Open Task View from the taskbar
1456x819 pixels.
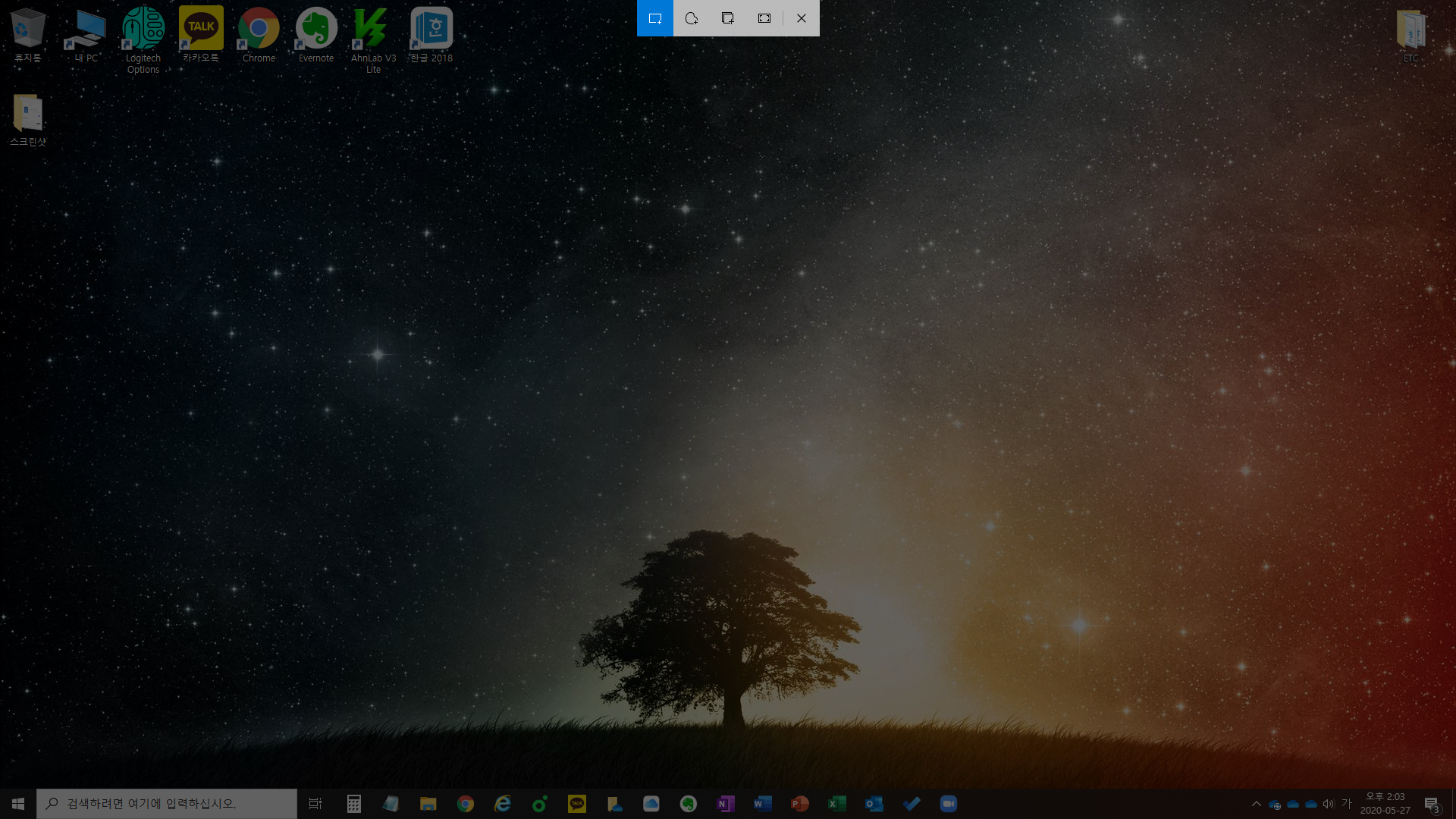coord(315,804)
